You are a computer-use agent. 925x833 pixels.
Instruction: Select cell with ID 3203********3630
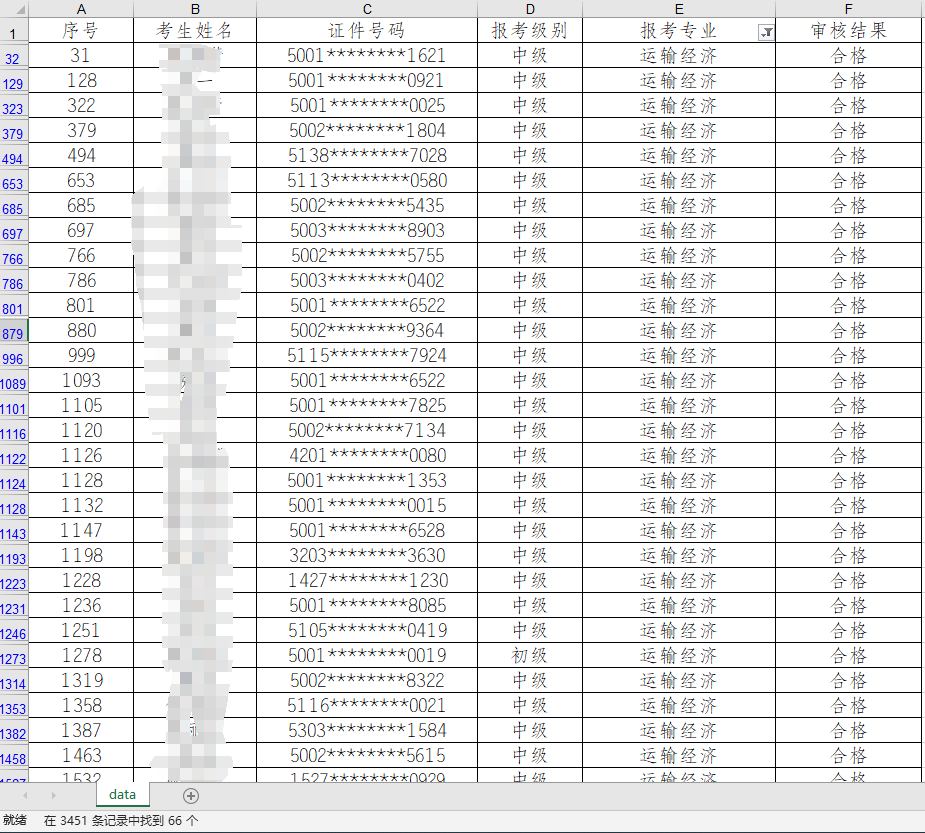[367, 556]
